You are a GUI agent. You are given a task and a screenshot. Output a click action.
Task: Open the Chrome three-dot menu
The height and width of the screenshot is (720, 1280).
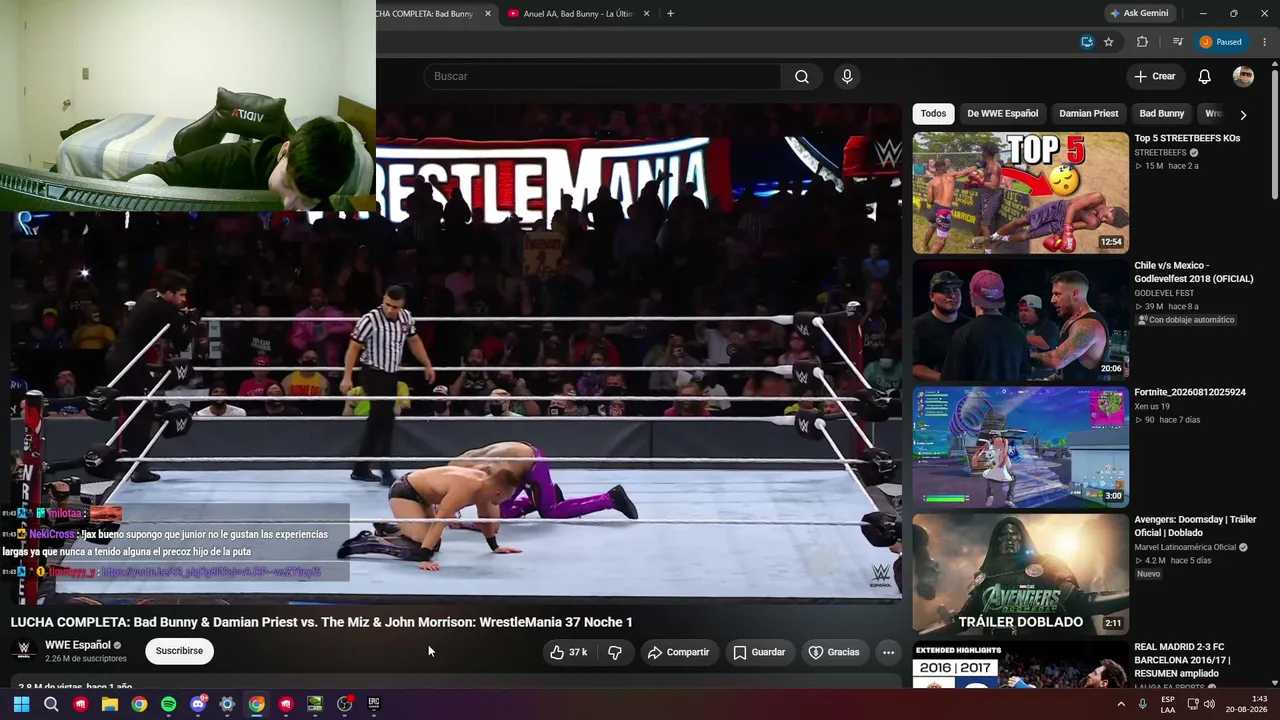point(1265,42)
